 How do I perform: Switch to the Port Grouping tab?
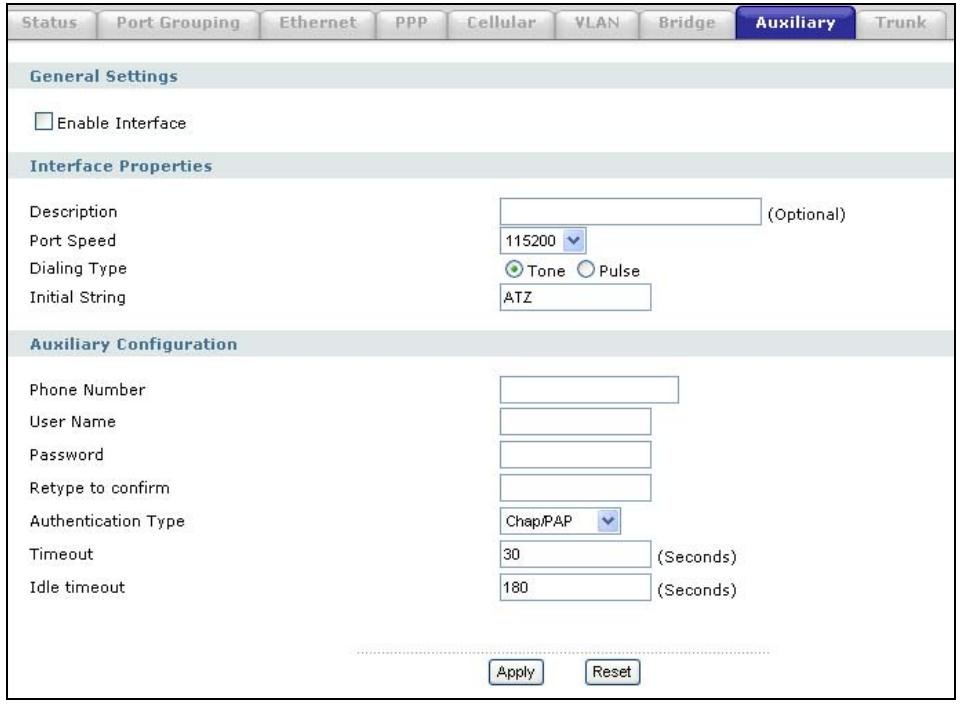click(x=178, y=23)
